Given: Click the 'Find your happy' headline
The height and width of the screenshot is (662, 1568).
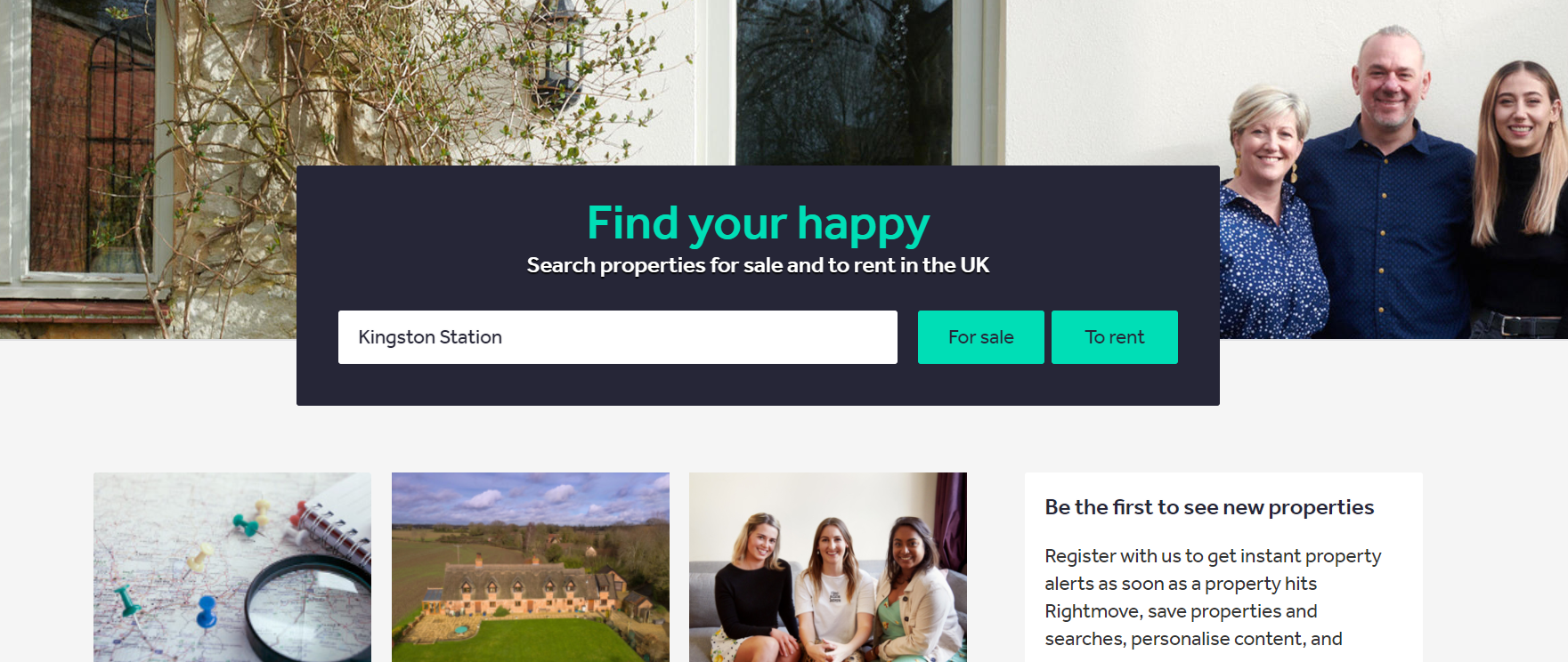Looking at the screenshot, I should point(758,223).
